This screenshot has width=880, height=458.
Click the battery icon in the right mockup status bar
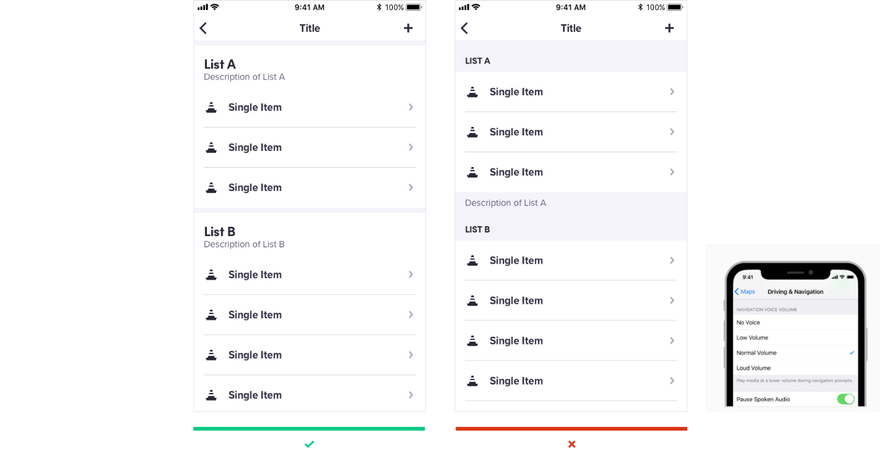675,7
